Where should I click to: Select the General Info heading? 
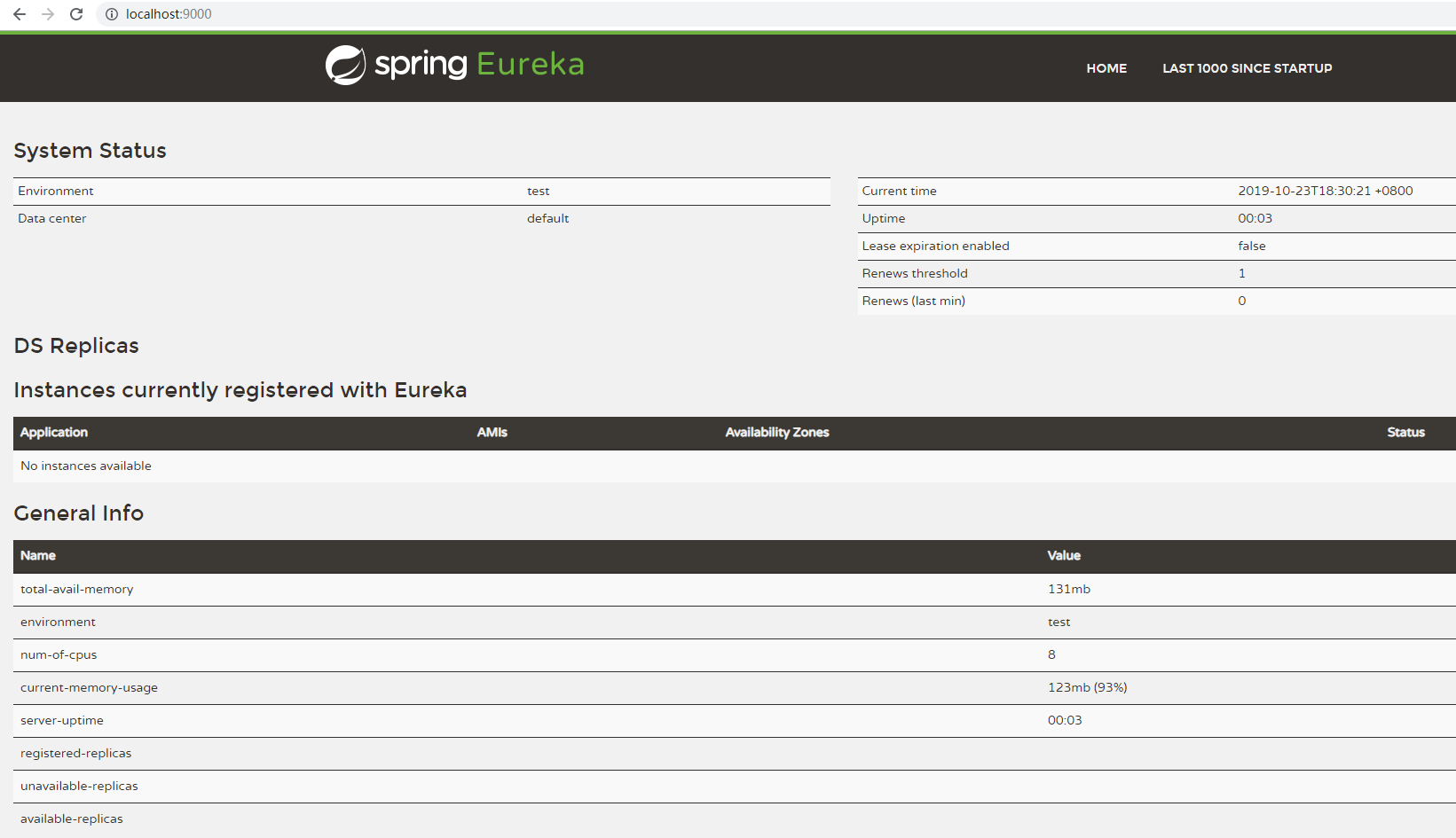pos(78,513)
